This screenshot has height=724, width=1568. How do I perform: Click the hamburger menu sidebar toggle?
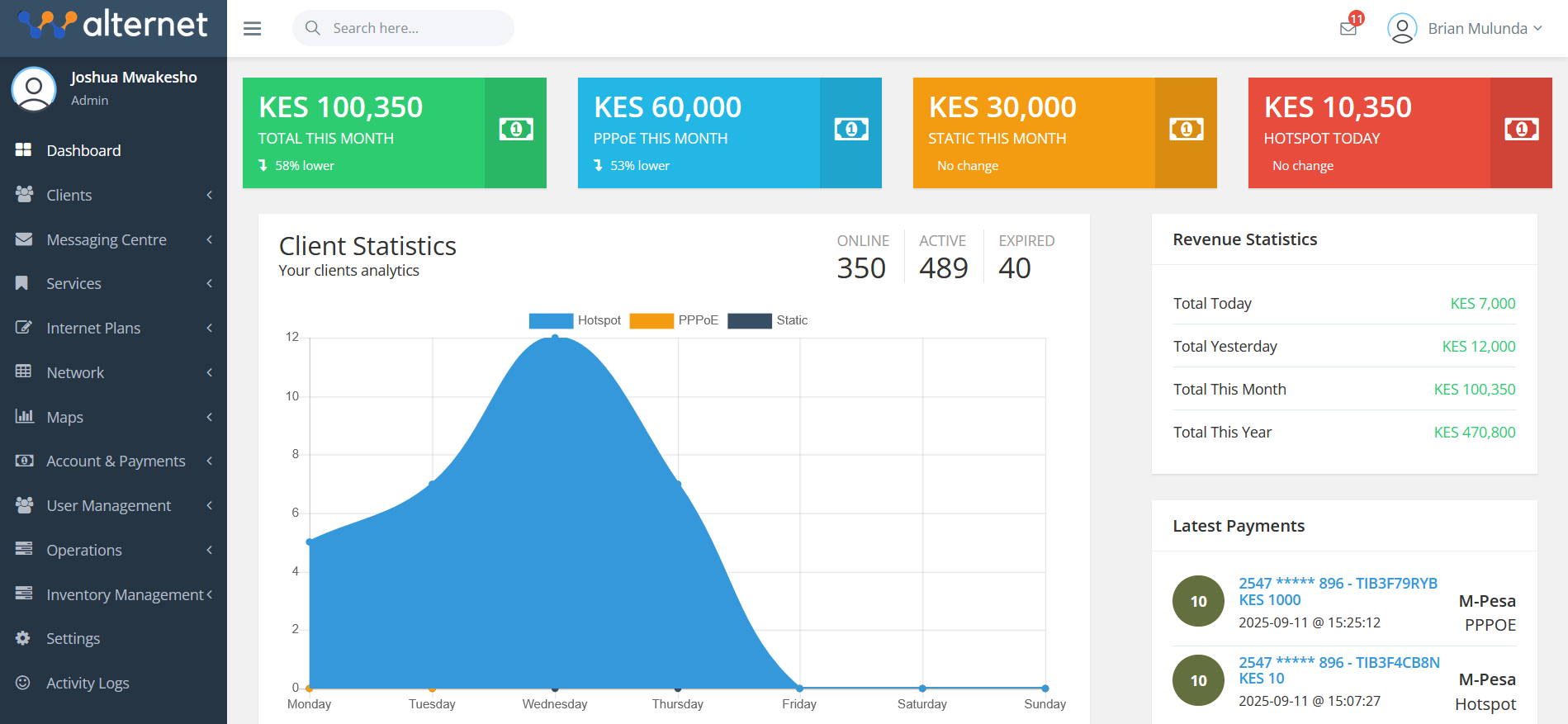click(x=252, y=29)
